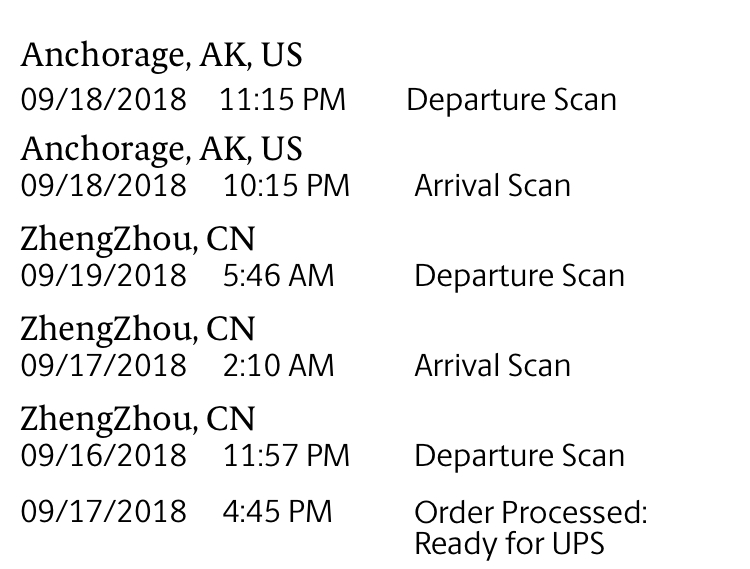Click the 2:10 AM time entry
750x569 pixels.
click(x=278, y=366)
